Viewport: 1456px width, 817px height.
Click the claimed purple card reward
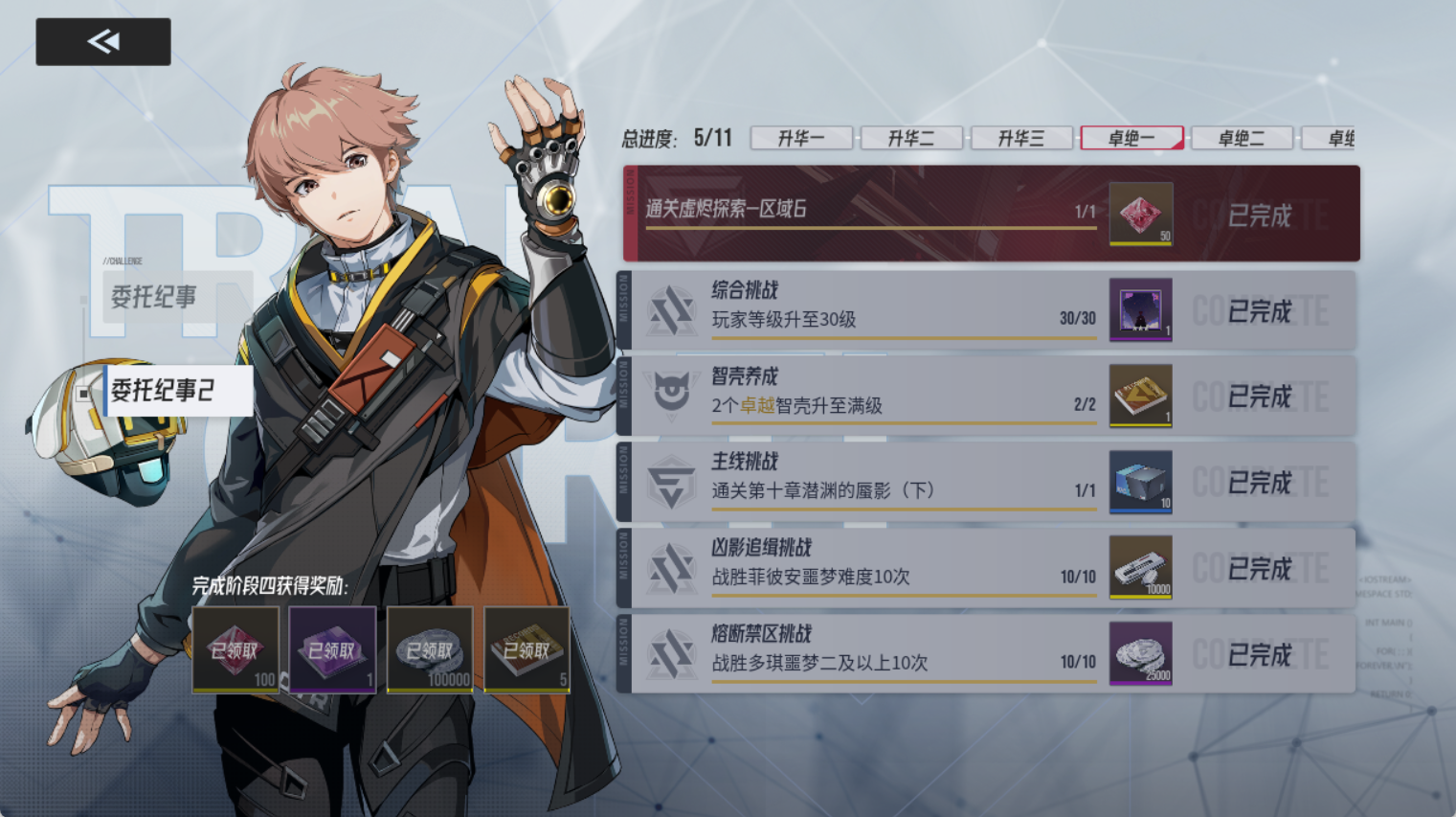pyautogui.click(x=332, y=649)
